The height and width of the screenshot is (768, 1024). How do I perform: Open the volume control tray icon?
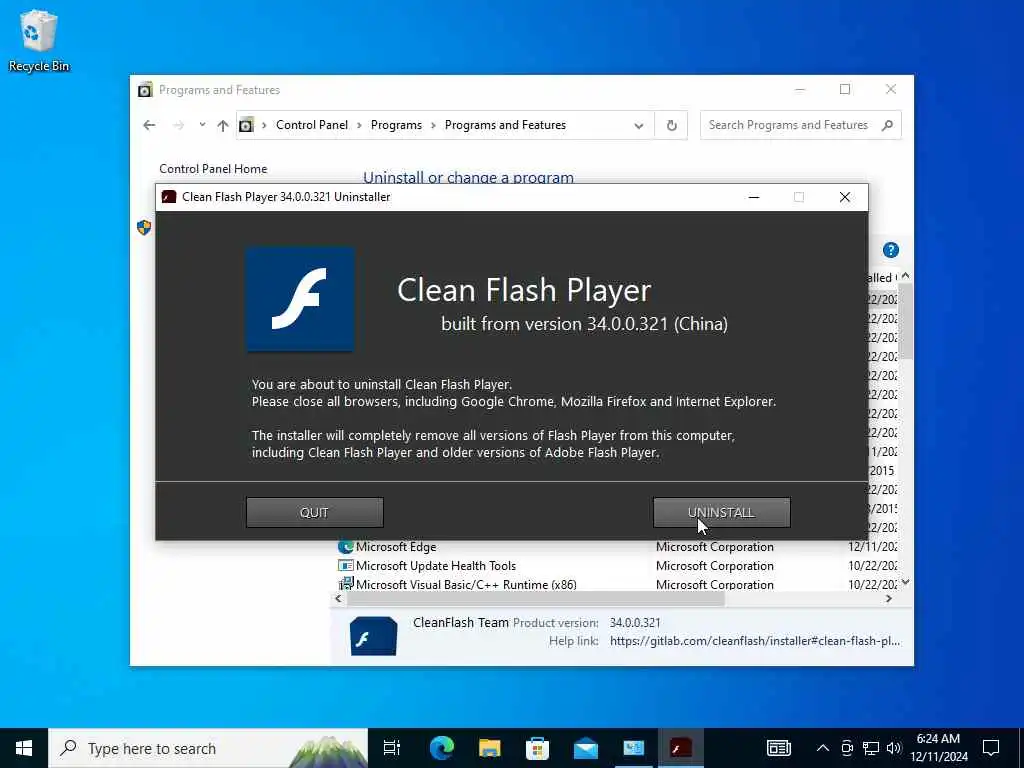(894, 748)
